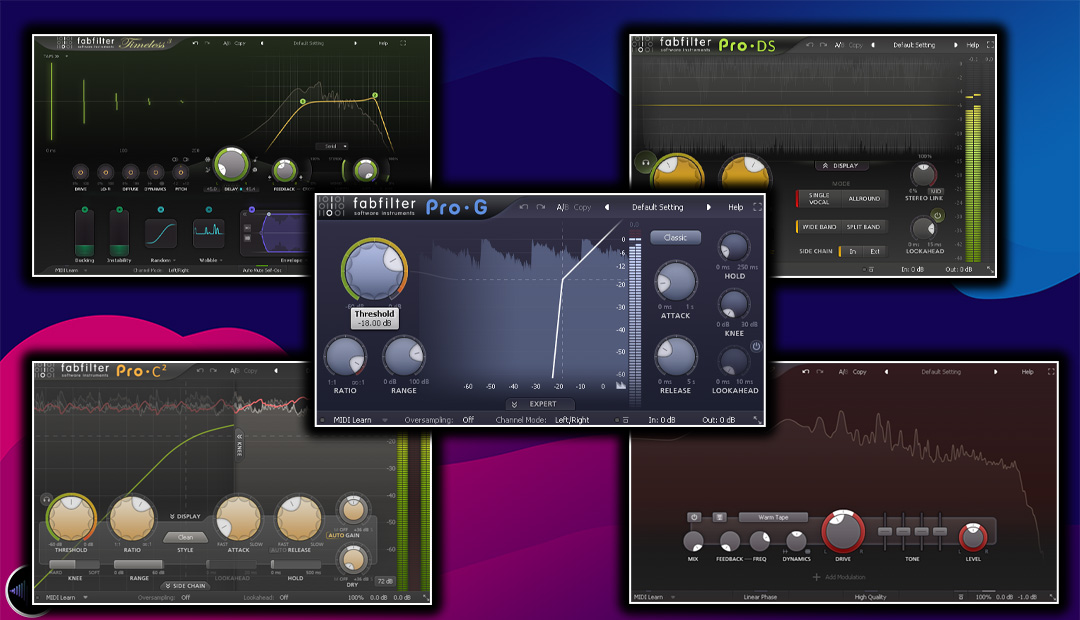Select Single Vocal mode in Pro-DS
Screen dimensions: 1080x620
coord(818,198)
